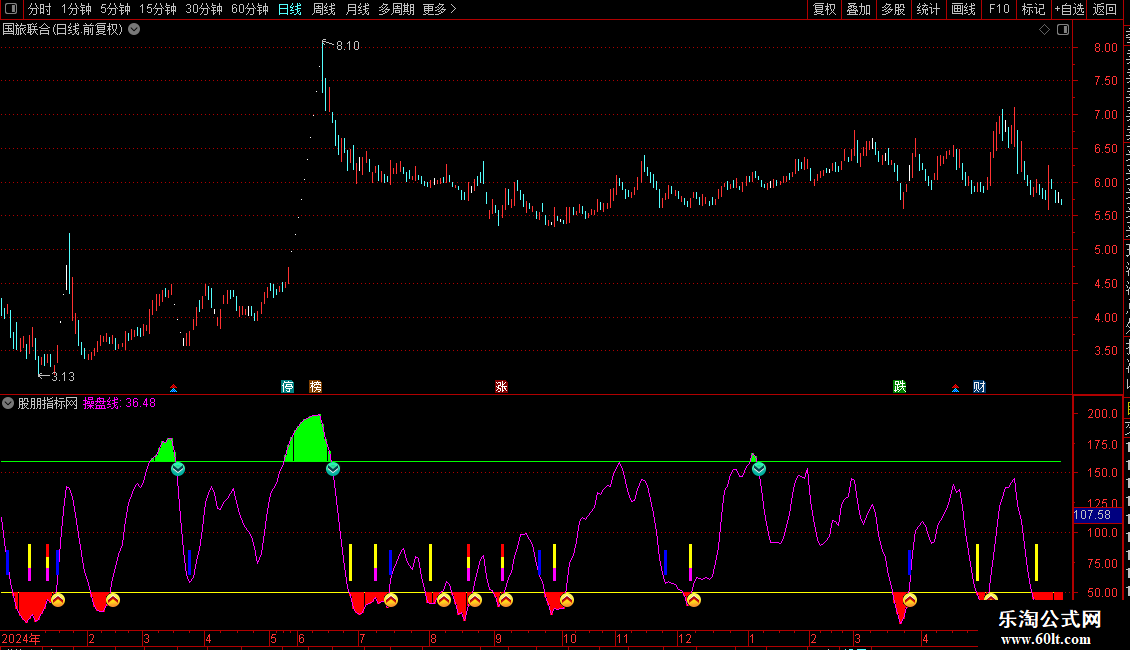The height and width of the screenshot is (650, 1130).
Task: Click the 复权 adjustment button
Action: 824,9
